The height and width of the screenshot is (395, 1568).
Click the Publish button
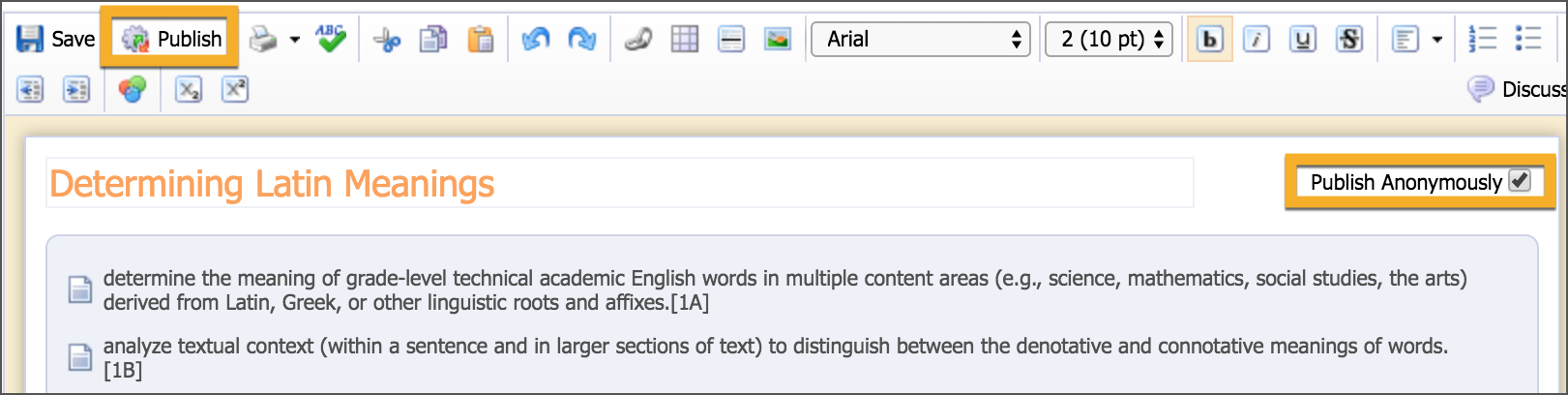[171, 39]
